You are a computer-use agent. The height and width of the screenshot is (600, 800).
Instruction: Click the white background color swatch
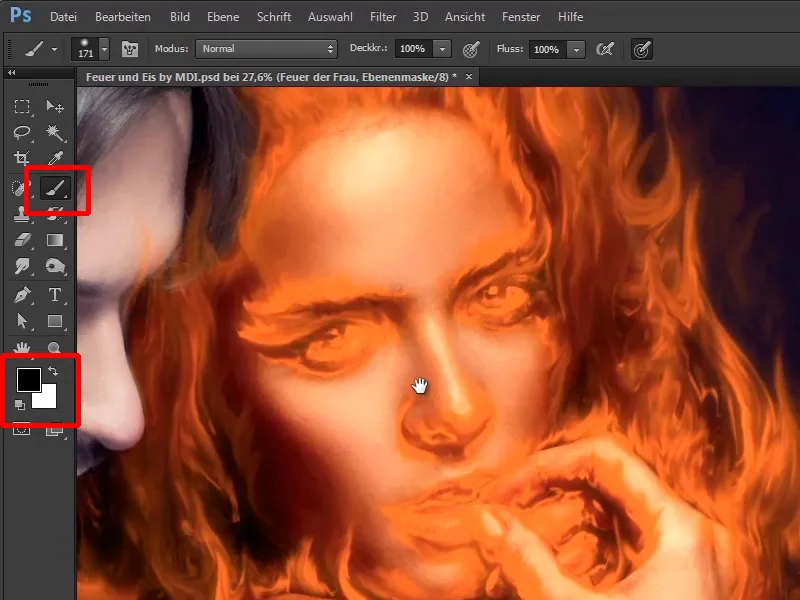click(x=46, y=398)
